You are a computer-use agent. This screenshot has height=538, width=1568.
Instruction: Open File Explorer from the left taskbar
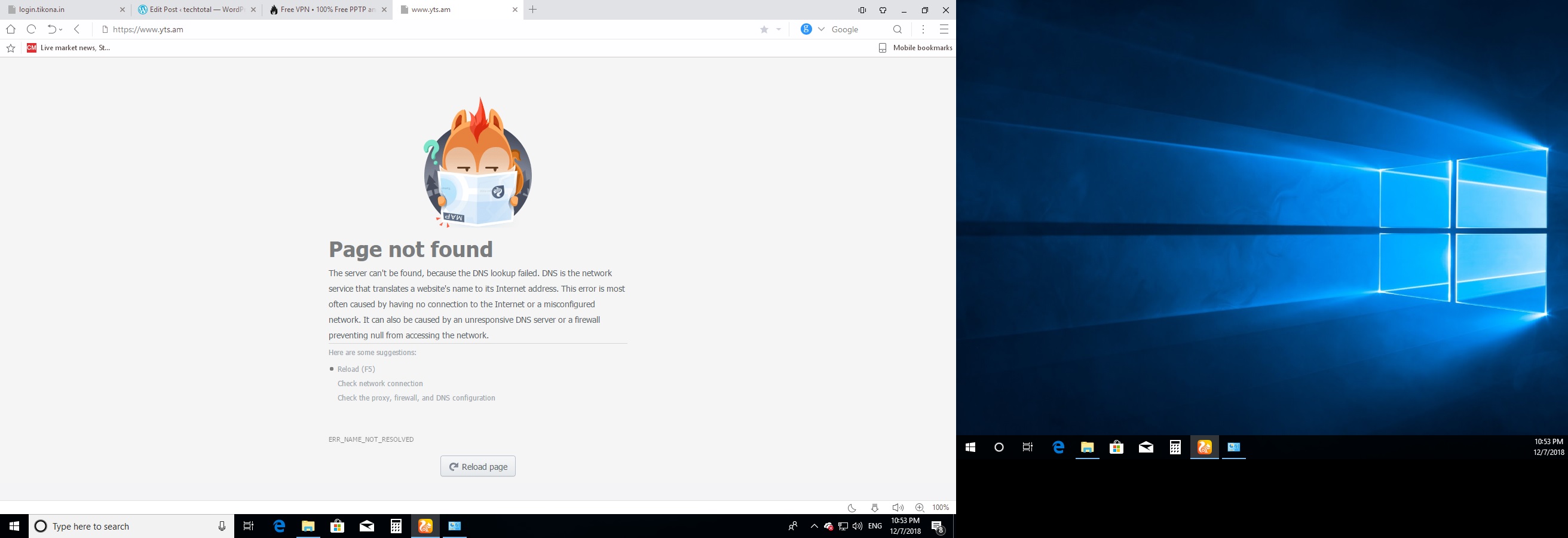pos(308,527)
